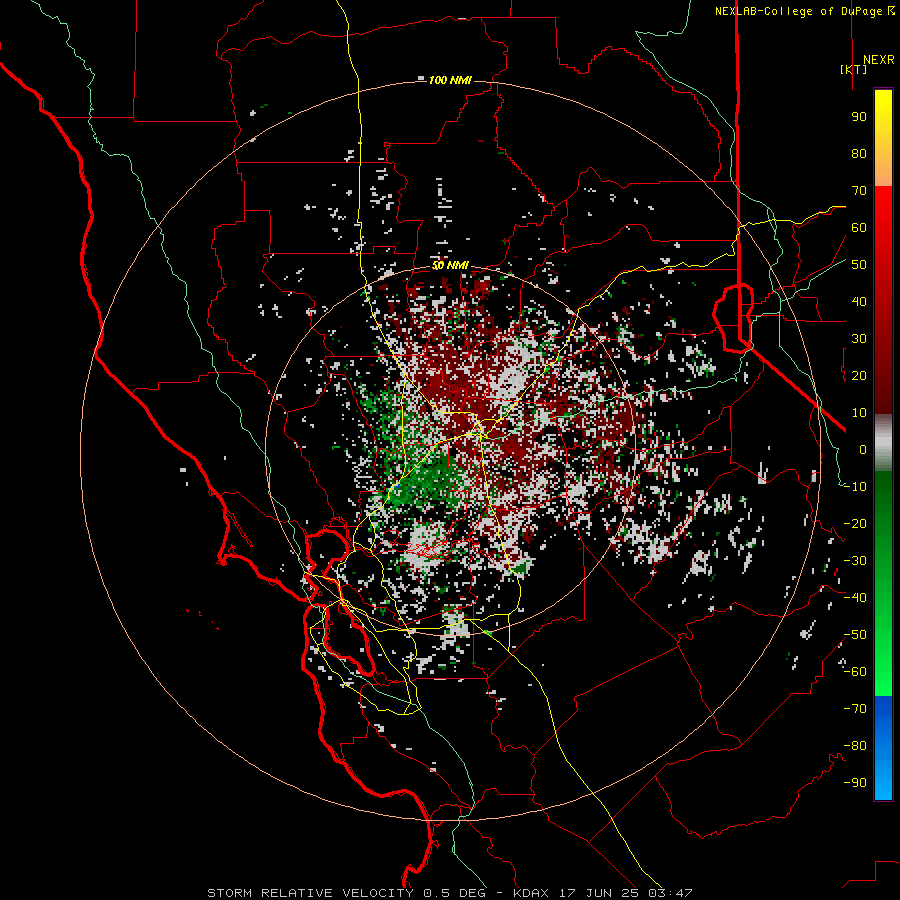Screen dimensions: 900x900
Task: Click the -80 value on velocity scale
Action: pyautogui.click(x=855, y=746)
